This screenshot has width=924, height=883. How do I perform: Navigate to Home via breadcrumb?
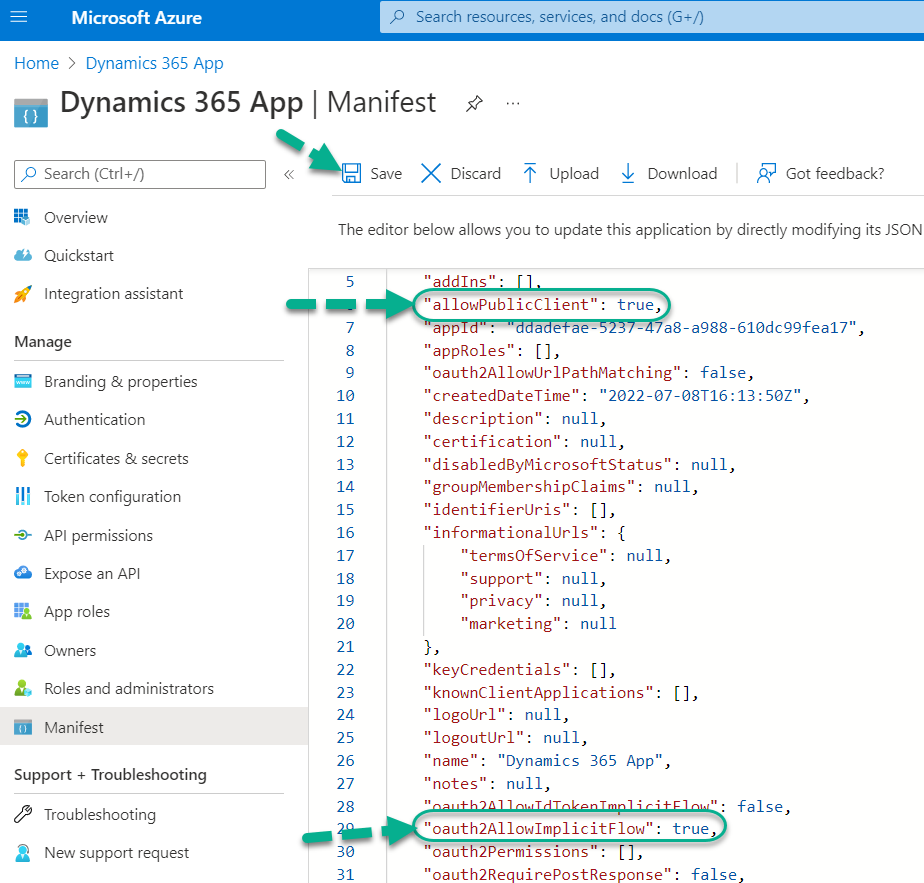click(x=36, y=63)
